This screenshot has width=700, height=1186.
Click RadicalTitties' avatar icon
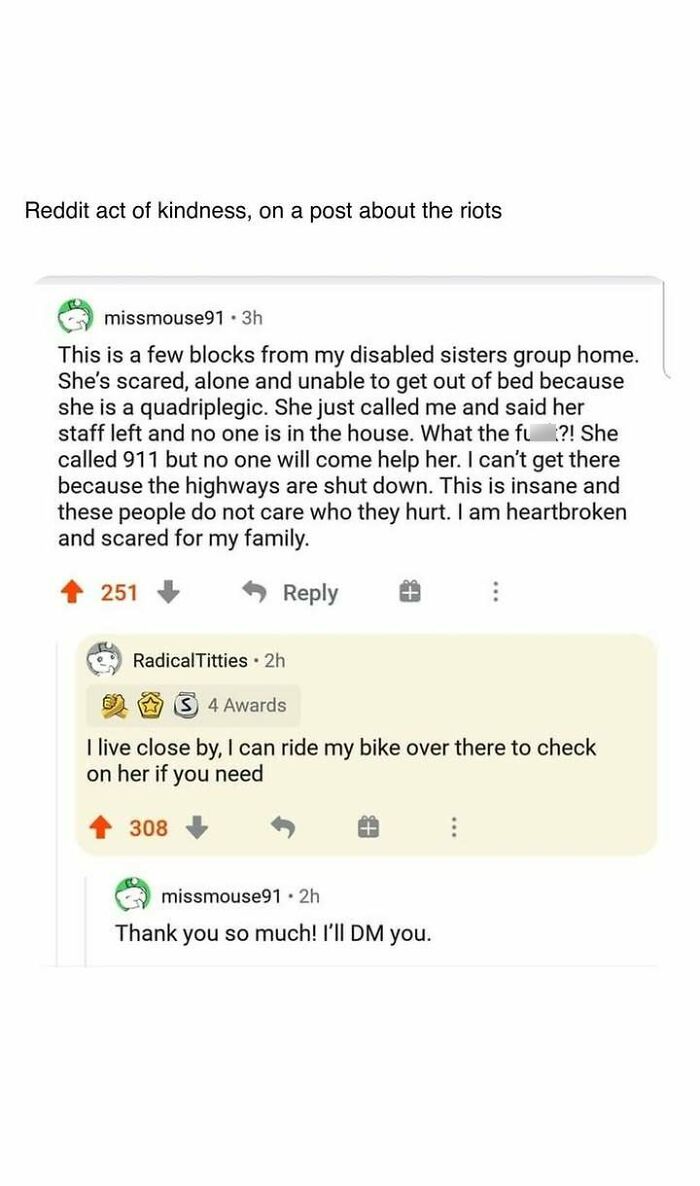coord(103,660)
